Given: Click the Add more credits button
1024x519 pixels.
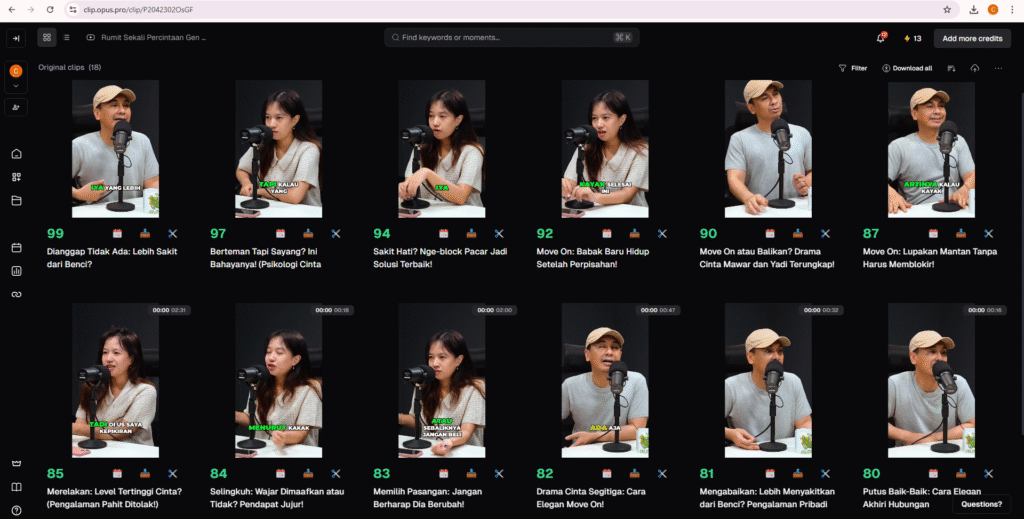Looking at the screenshot, I should (x=971, y=38).
